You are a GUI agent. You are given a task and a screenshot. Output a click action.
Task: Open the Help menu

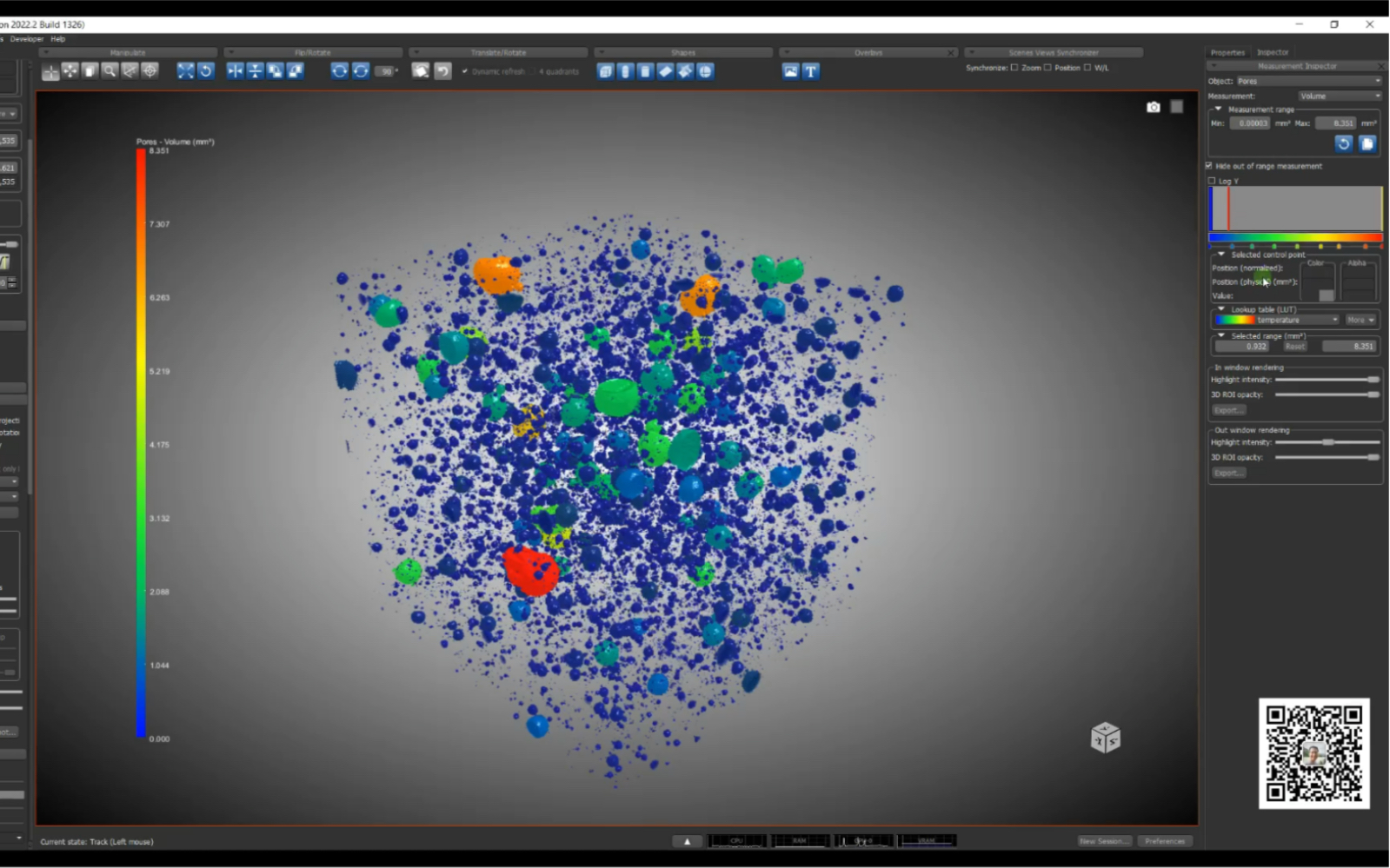(x=58, y=39)
